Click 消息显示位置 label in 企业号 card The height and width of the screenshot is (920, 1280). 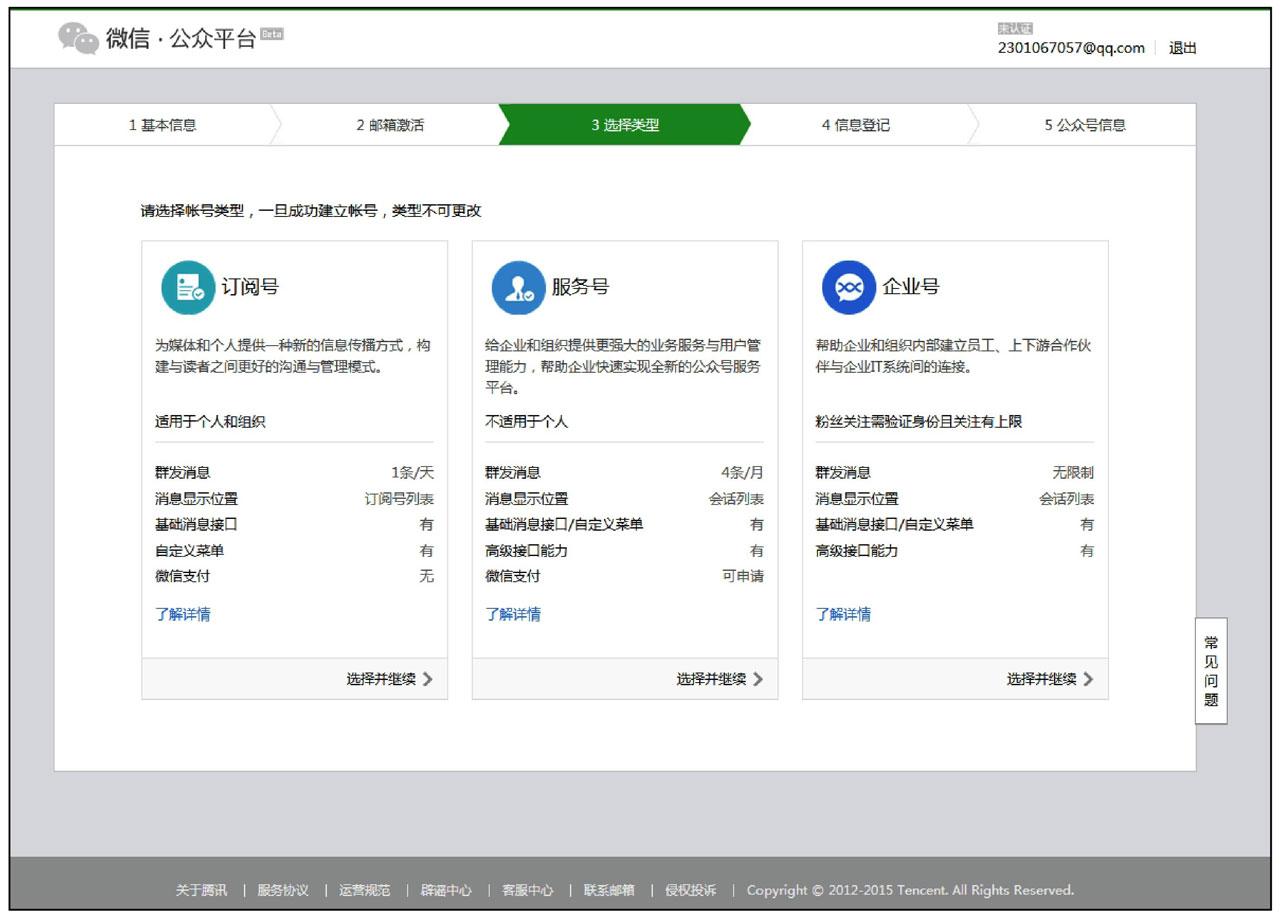[x=857, y=499]
